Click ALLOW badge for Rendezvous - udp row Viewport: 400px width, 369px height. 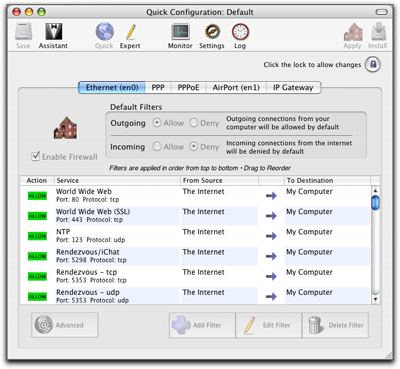point(37,296)
